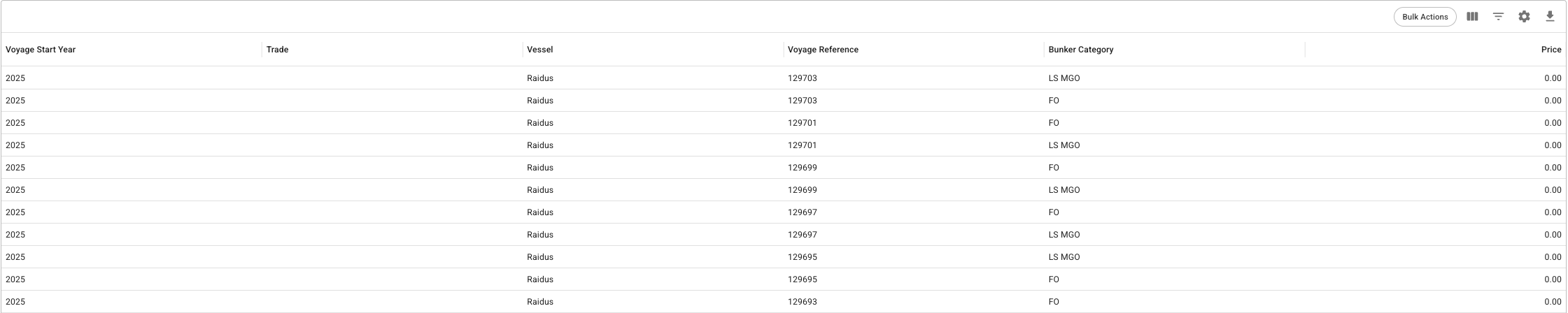This screenshot has width=1568, height=313.
Task: Select the FO cell for voyage 129701
Action: click(x=1054, y=123)
